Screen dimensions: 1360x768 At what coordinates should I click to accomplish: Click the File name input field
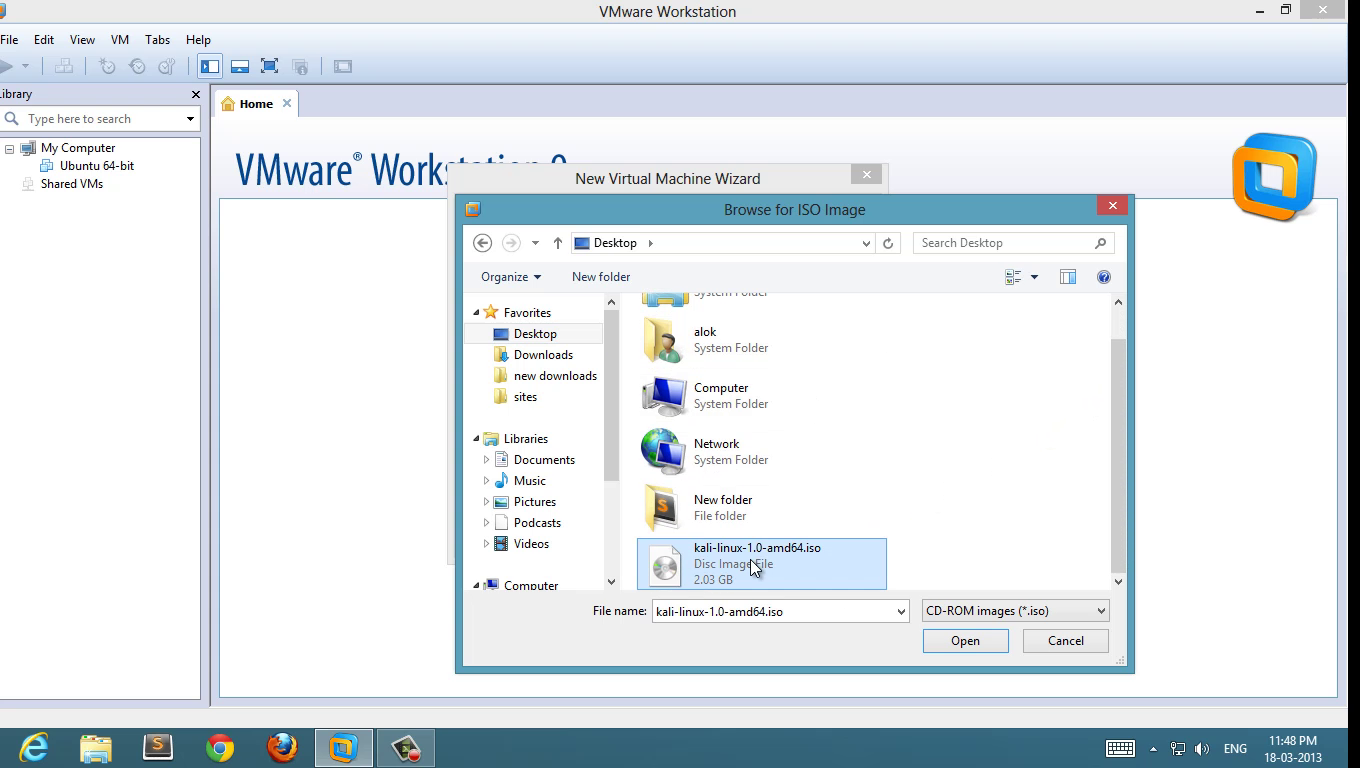[x=772, y=611]
